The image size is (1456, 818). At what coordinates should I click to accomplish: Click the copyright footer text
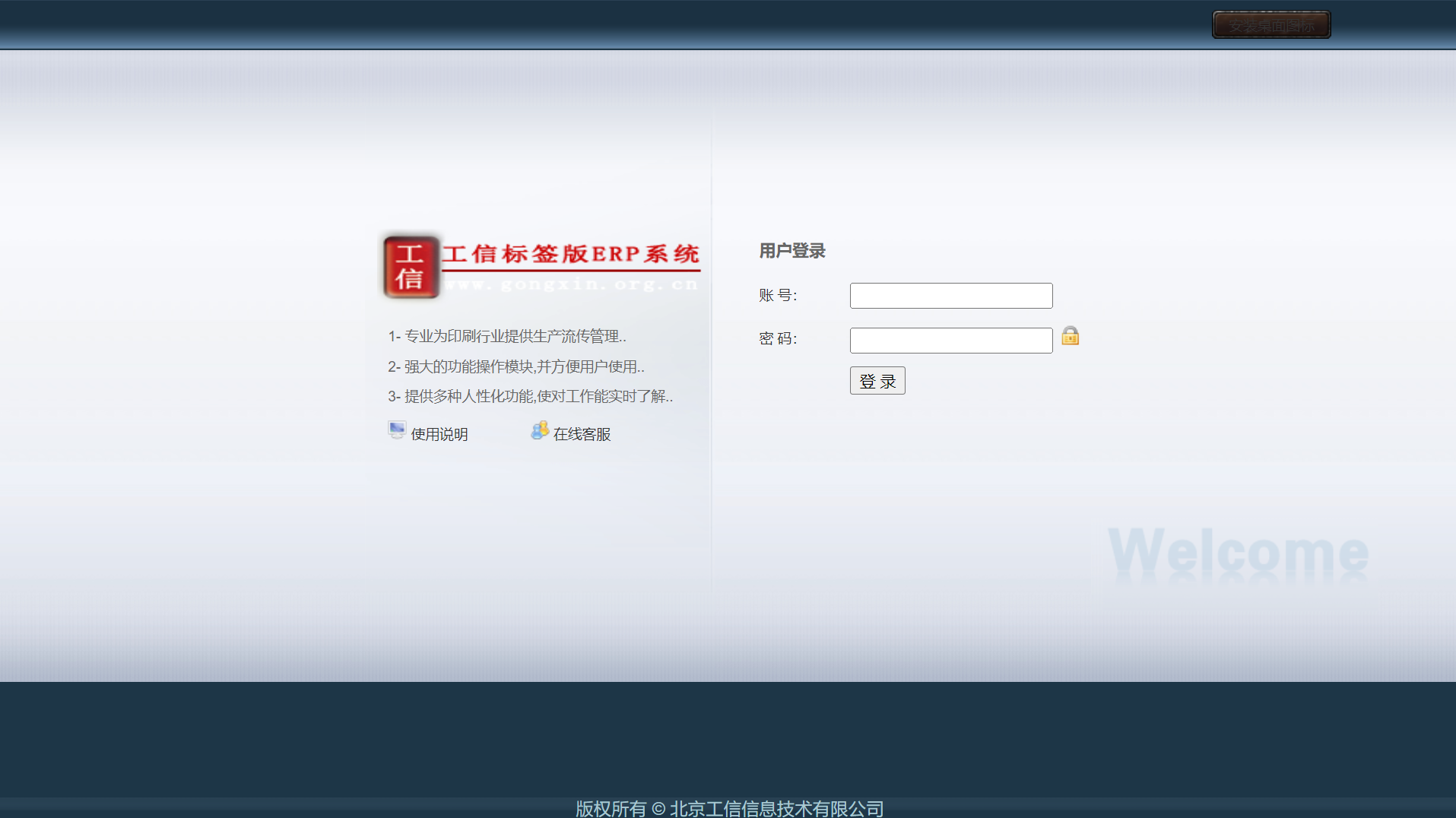pyautogui.click(x=729, y=809)
